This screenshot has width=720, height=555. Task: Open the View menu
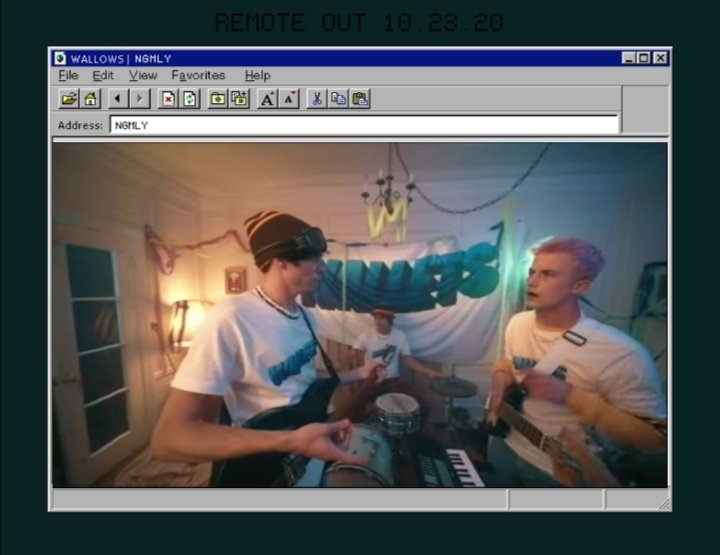tap(143, 75)
